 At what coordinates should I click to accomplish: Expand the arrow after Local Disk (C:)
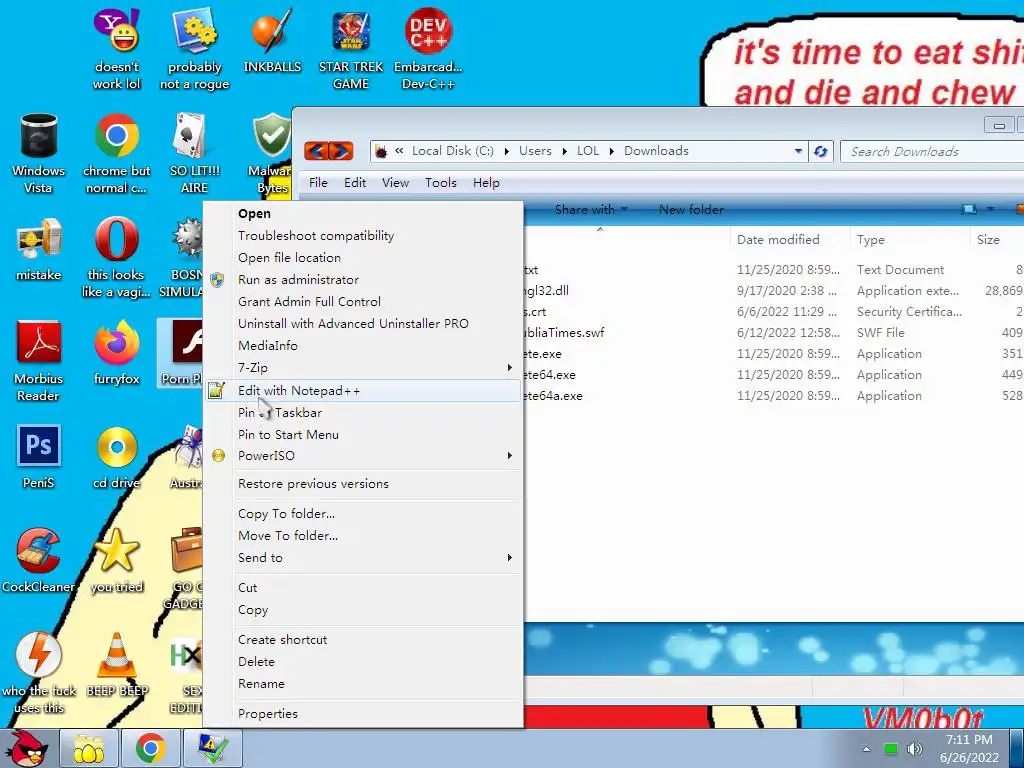tap(506, 152)
